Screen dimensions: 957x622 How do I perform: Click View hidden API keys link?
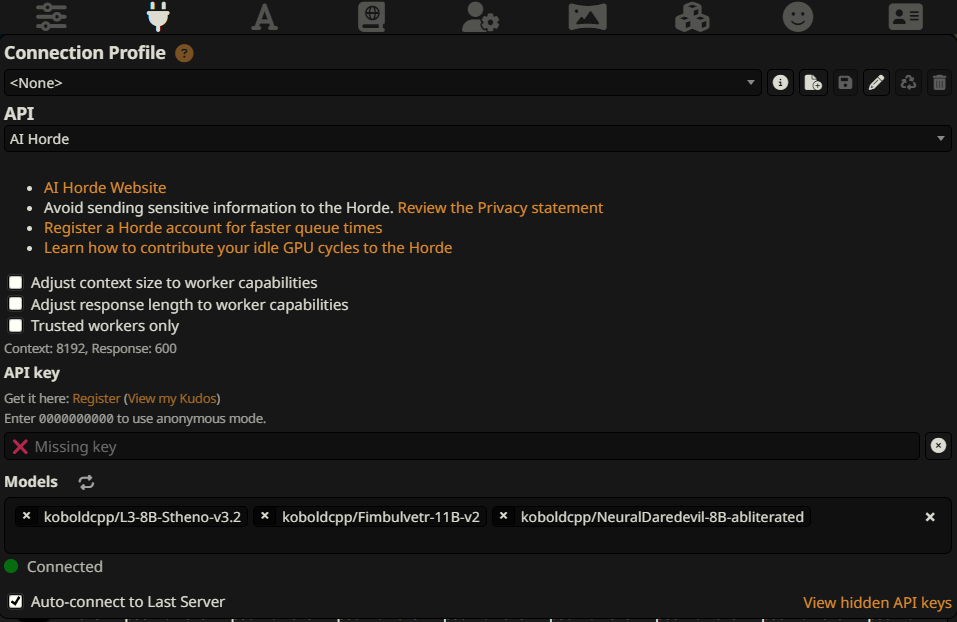coord(877,603)
